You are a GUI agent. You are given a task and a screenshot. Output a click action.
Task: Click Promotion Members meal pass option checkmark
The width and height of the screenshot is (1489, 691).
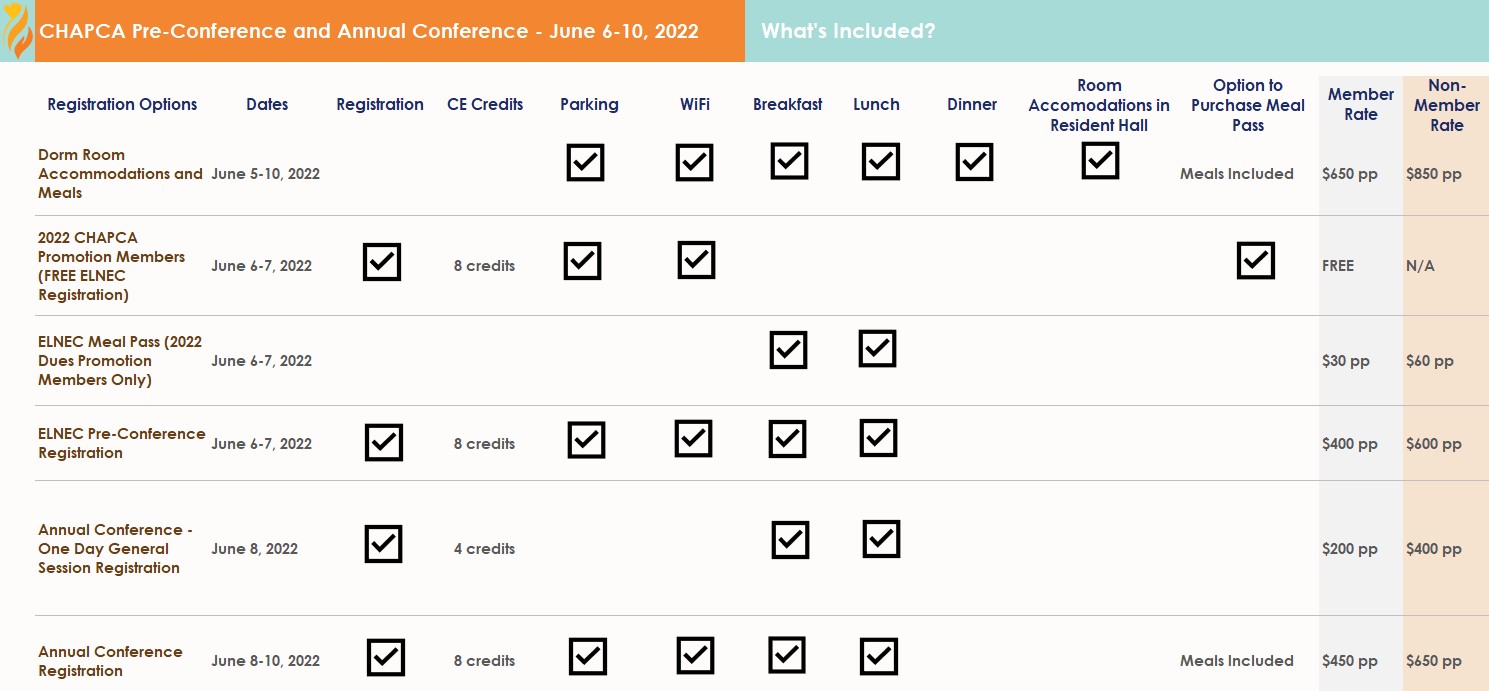point(1256,260)
